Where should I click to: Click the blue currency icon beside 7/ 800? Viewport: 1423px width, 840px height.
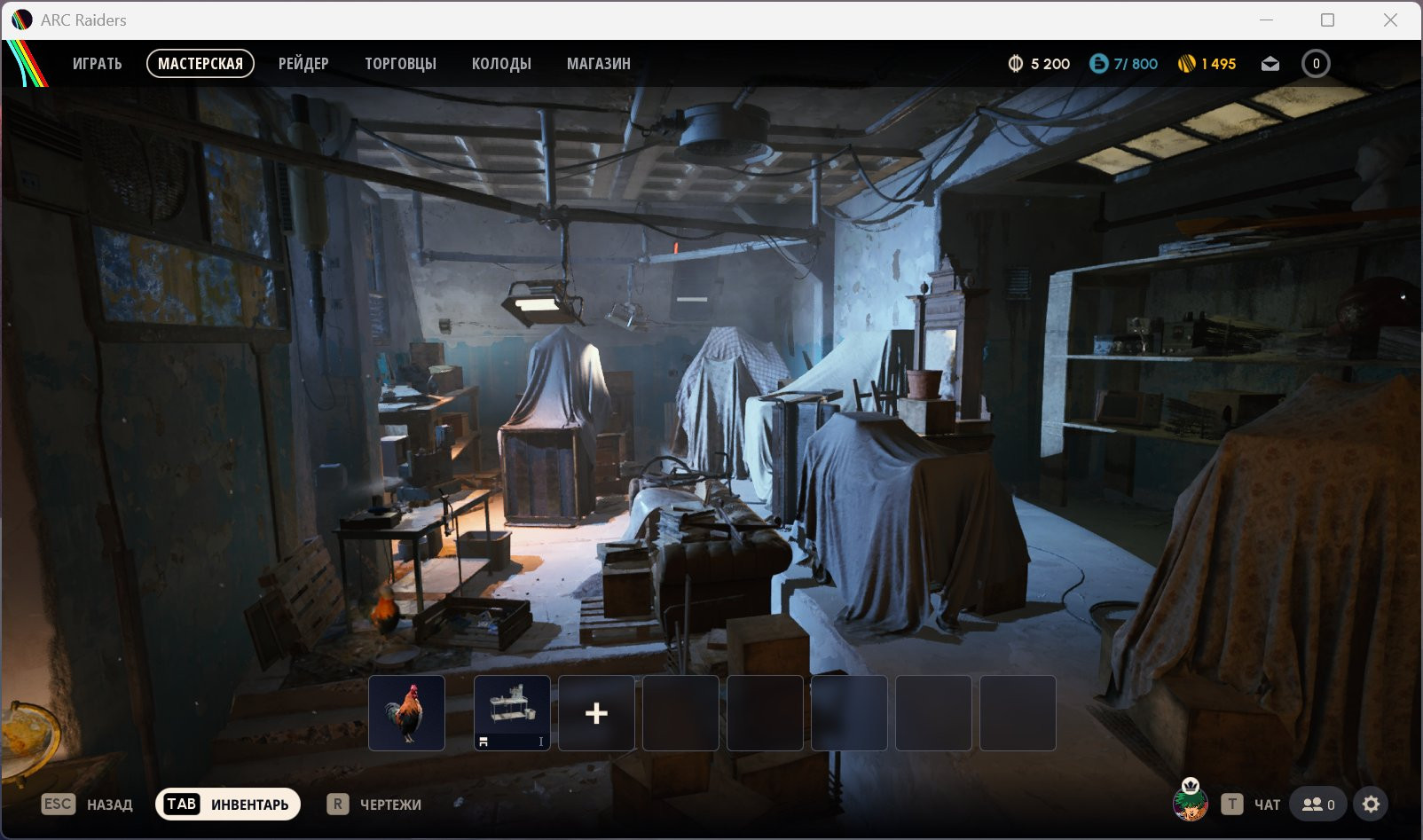tap(1099, 64)
